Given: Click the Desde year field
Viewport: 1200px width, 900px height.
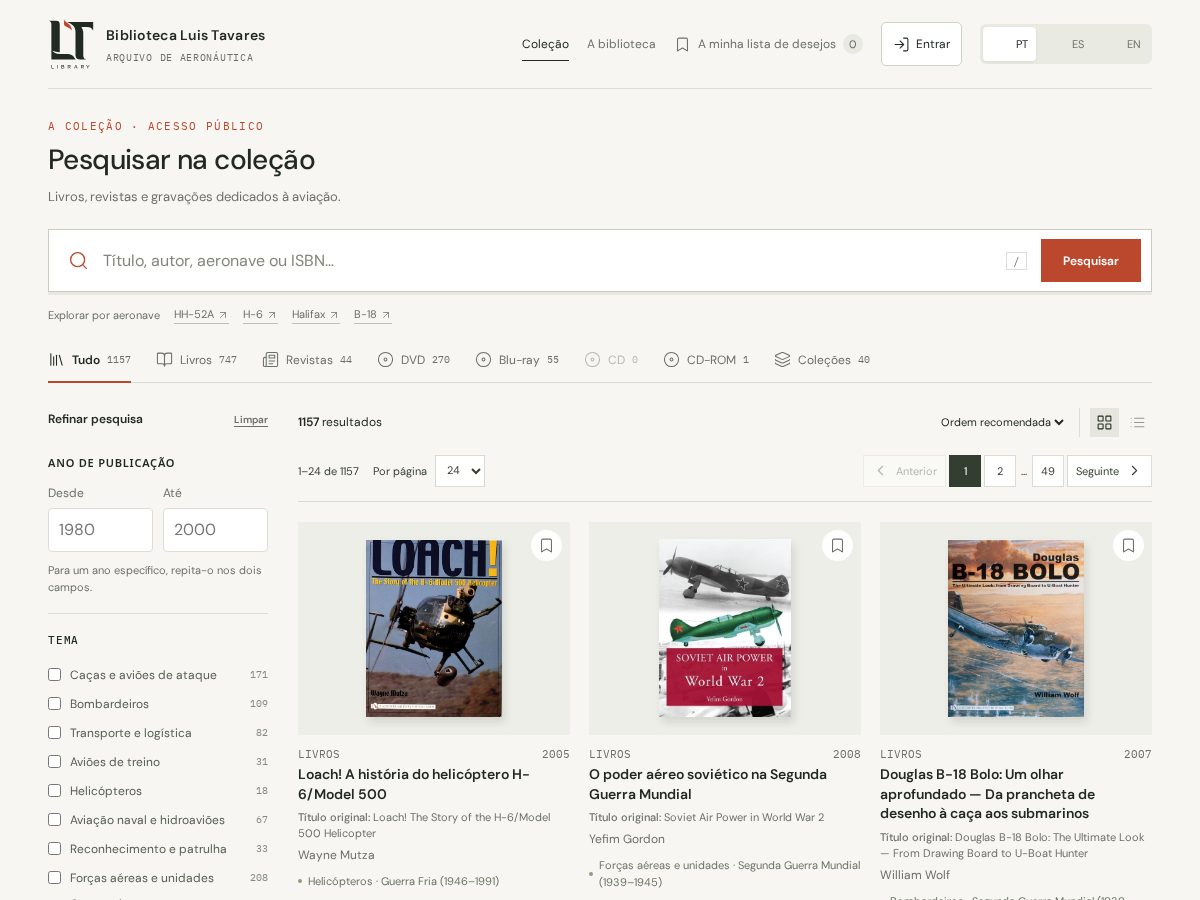Looking at the screenshot, I should [x=100, y=530].
